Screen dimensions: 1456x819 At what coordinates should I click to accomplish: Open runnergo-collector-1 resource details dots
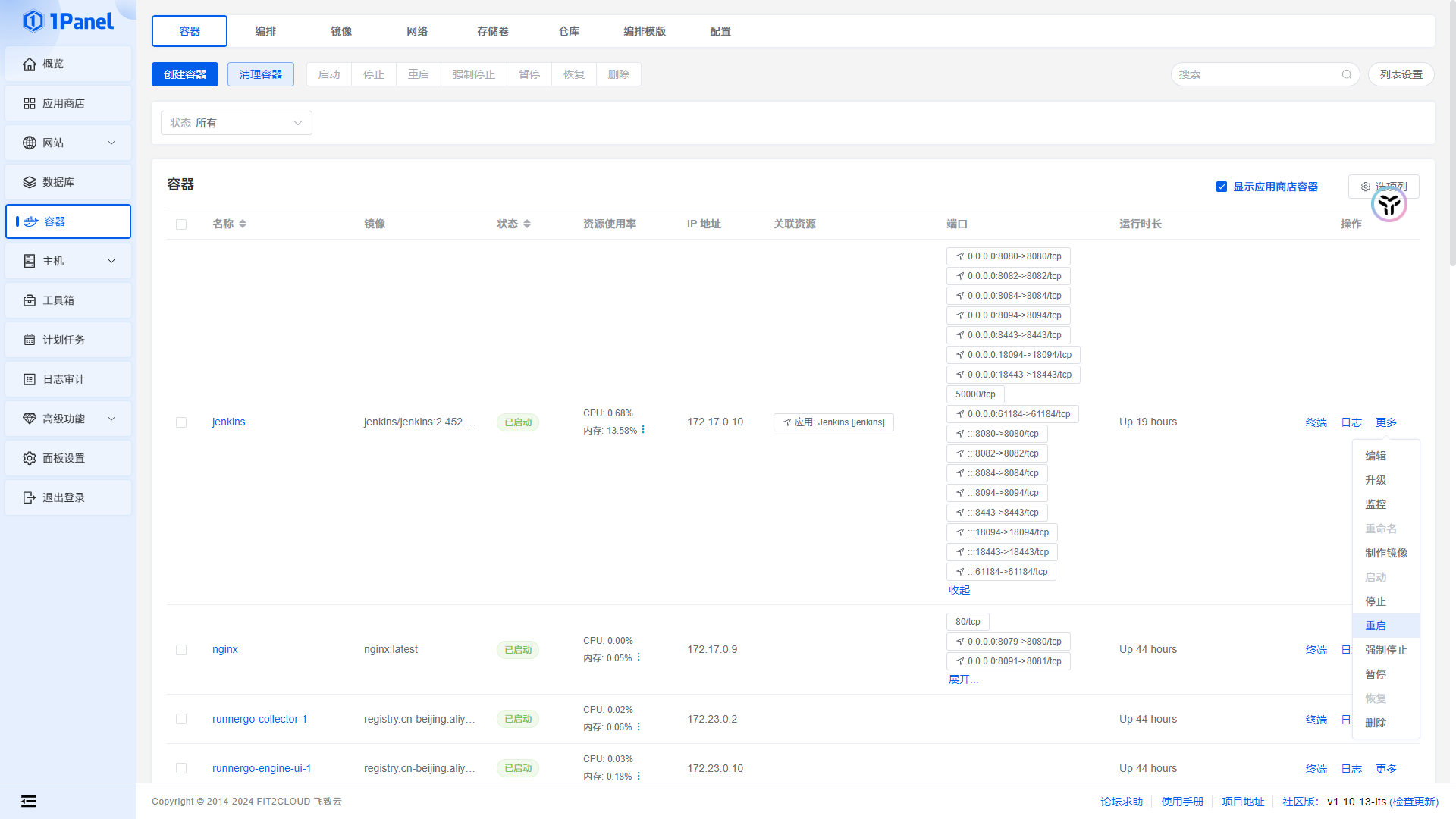coord(639,726)
